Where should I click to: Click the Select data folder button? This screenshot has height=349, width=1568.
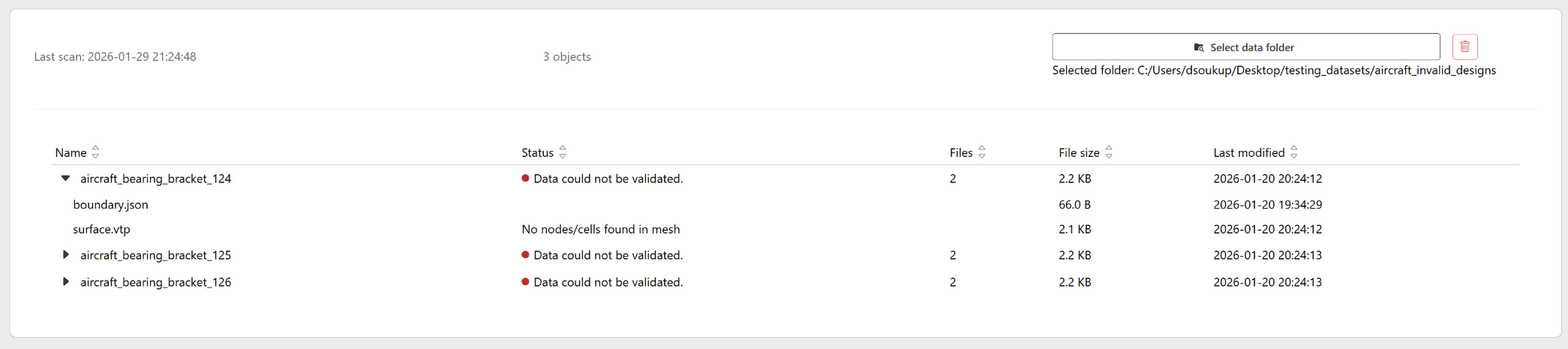pos(1245,47)
